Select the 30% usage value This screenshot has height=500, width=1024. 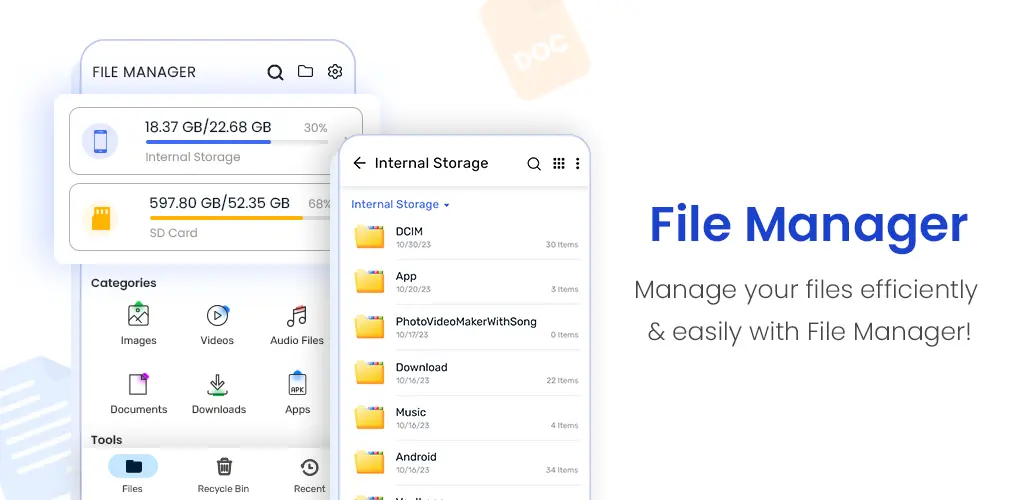[x=315, y=128]
